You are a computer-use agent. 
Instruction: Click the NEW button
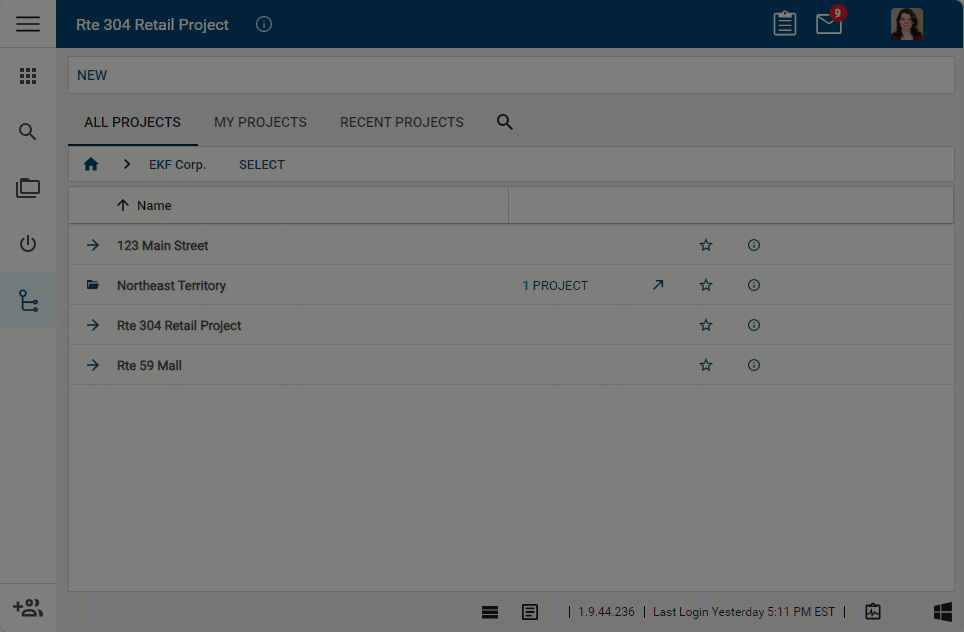[92, 75]
